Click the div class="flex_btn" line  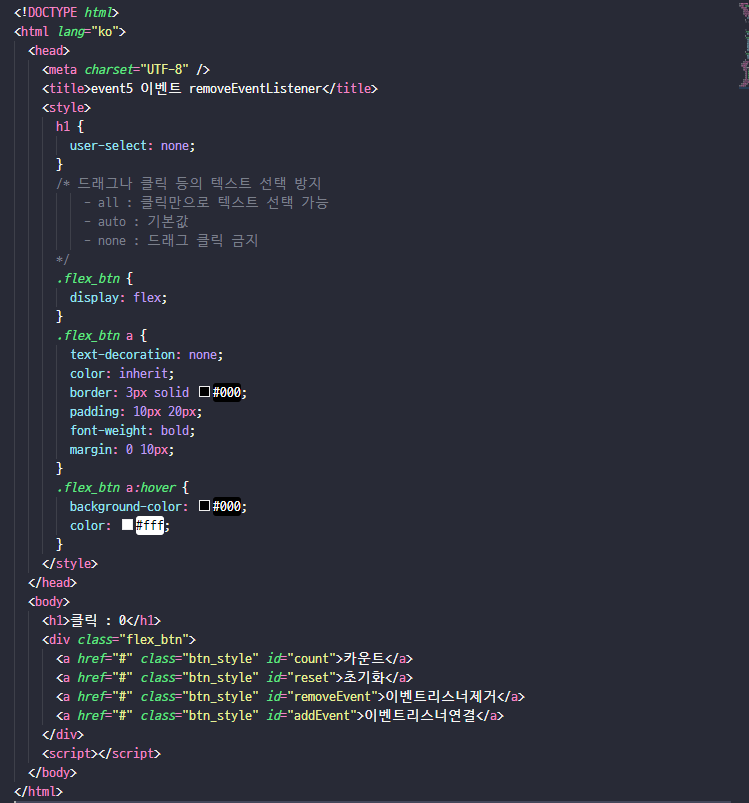click(x=119, y=639)
